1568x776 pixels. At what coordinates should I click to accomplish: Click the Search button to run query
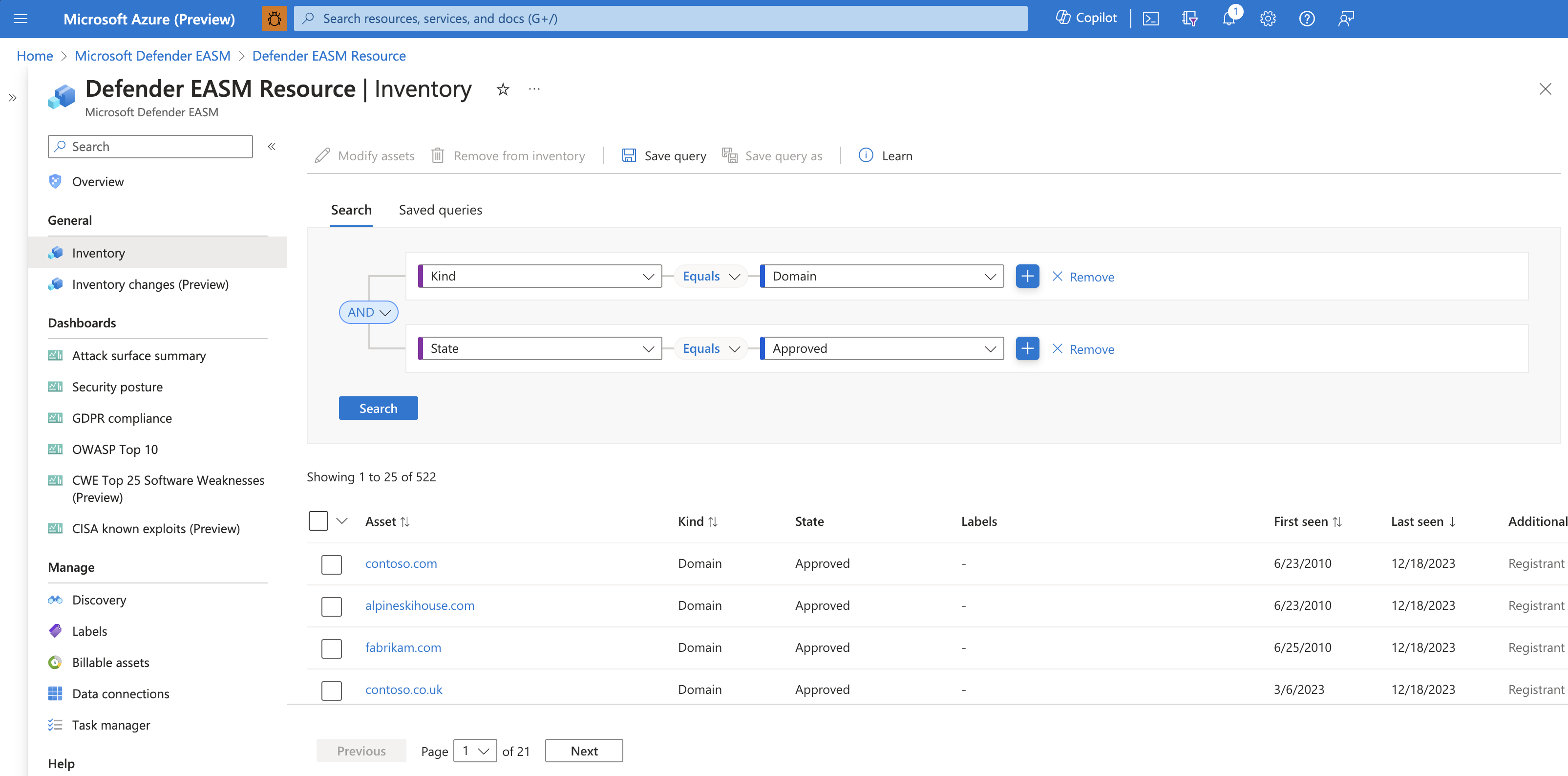pos(378,407)
